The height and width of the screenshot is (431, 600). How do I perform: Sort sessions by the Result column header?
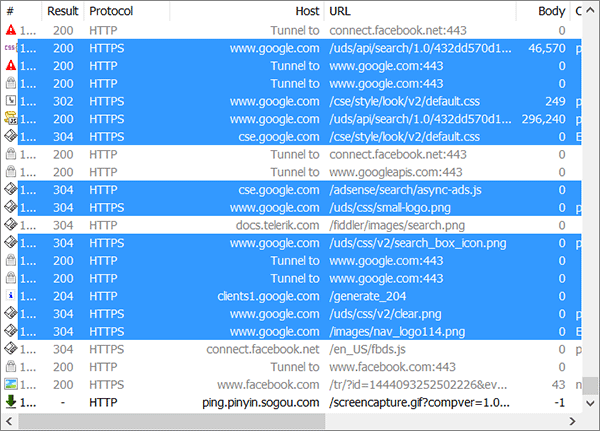tap(62, 11)
